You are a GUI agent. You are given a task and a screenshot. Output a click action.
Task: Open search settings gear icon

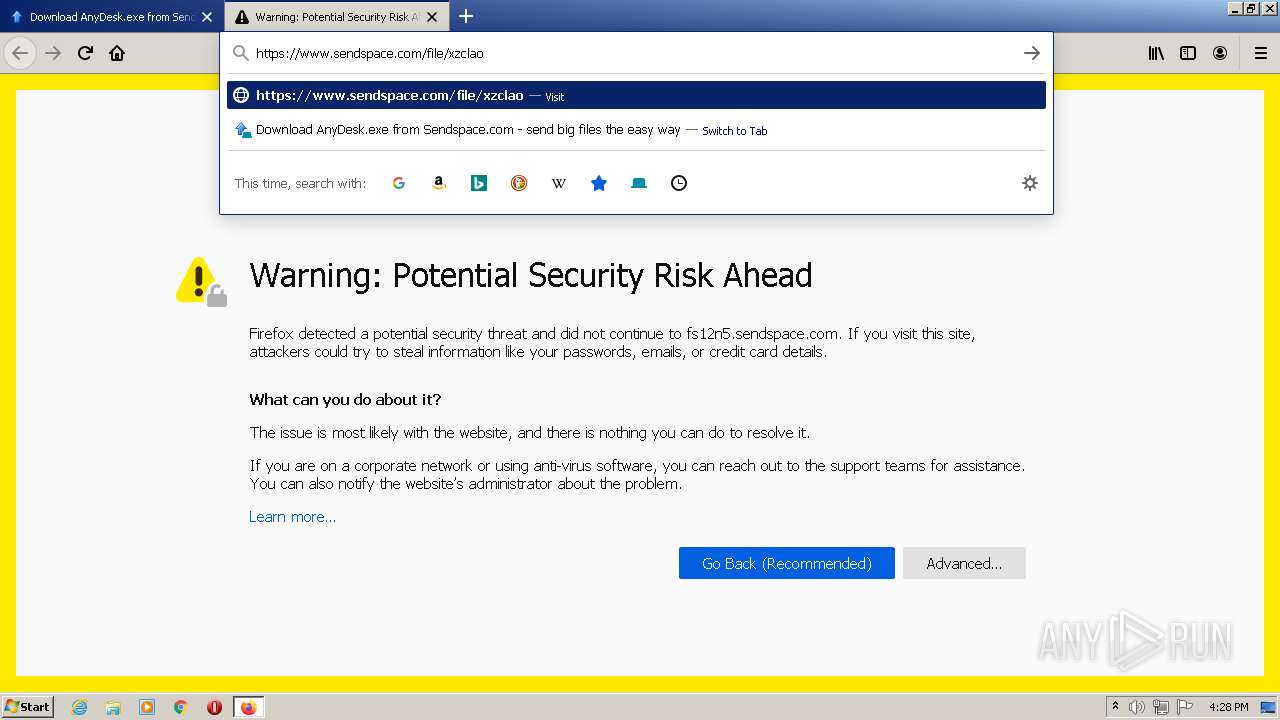[1030, 183]
